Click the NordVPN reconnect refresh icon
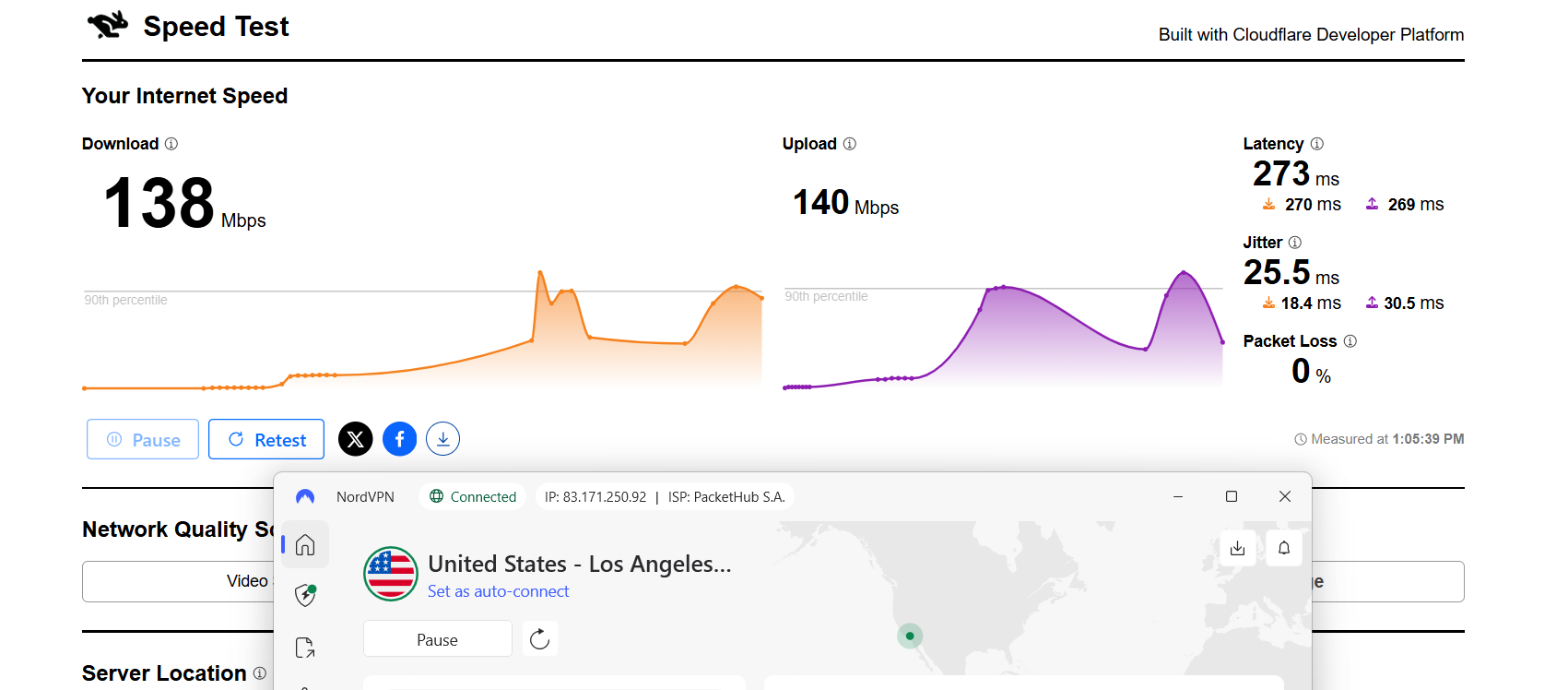Viewport: 1568px width, 690px height. (x=540, y=638)
